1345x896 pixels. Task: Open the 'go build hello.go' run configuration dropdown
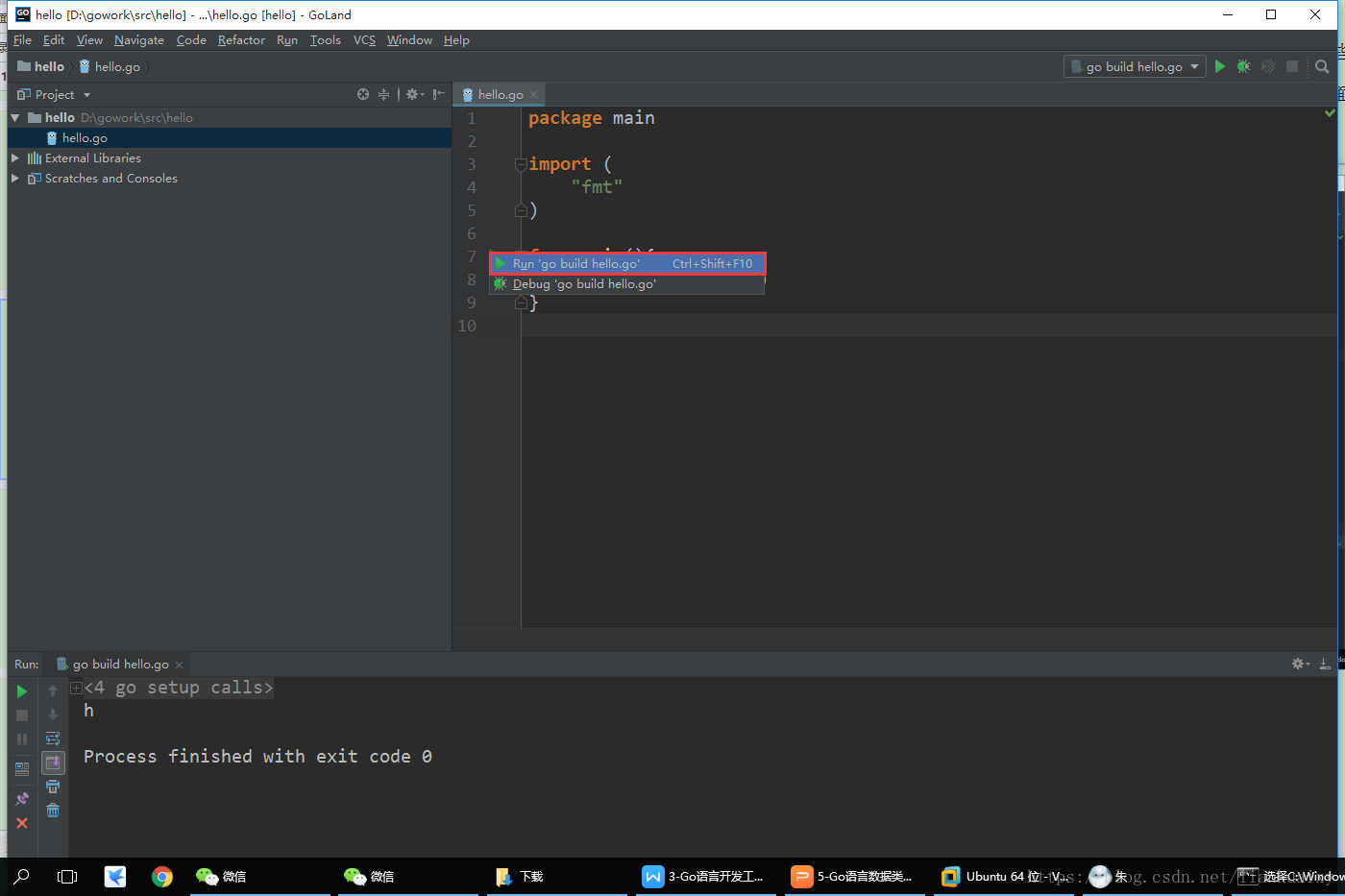[x=1135, y=66]
